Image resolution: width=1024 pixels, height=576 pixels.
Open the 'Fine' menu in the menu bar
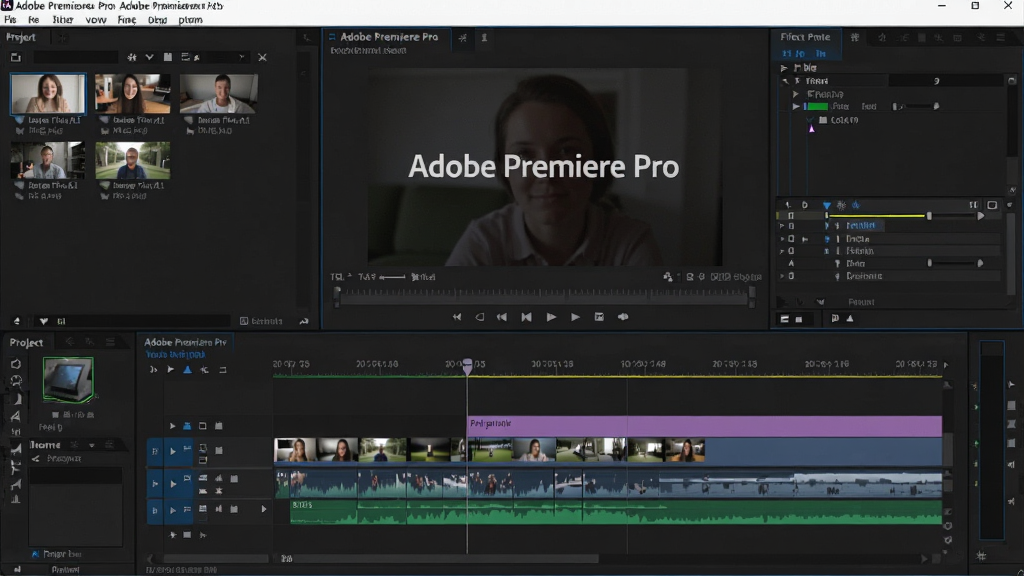[127, 20]
